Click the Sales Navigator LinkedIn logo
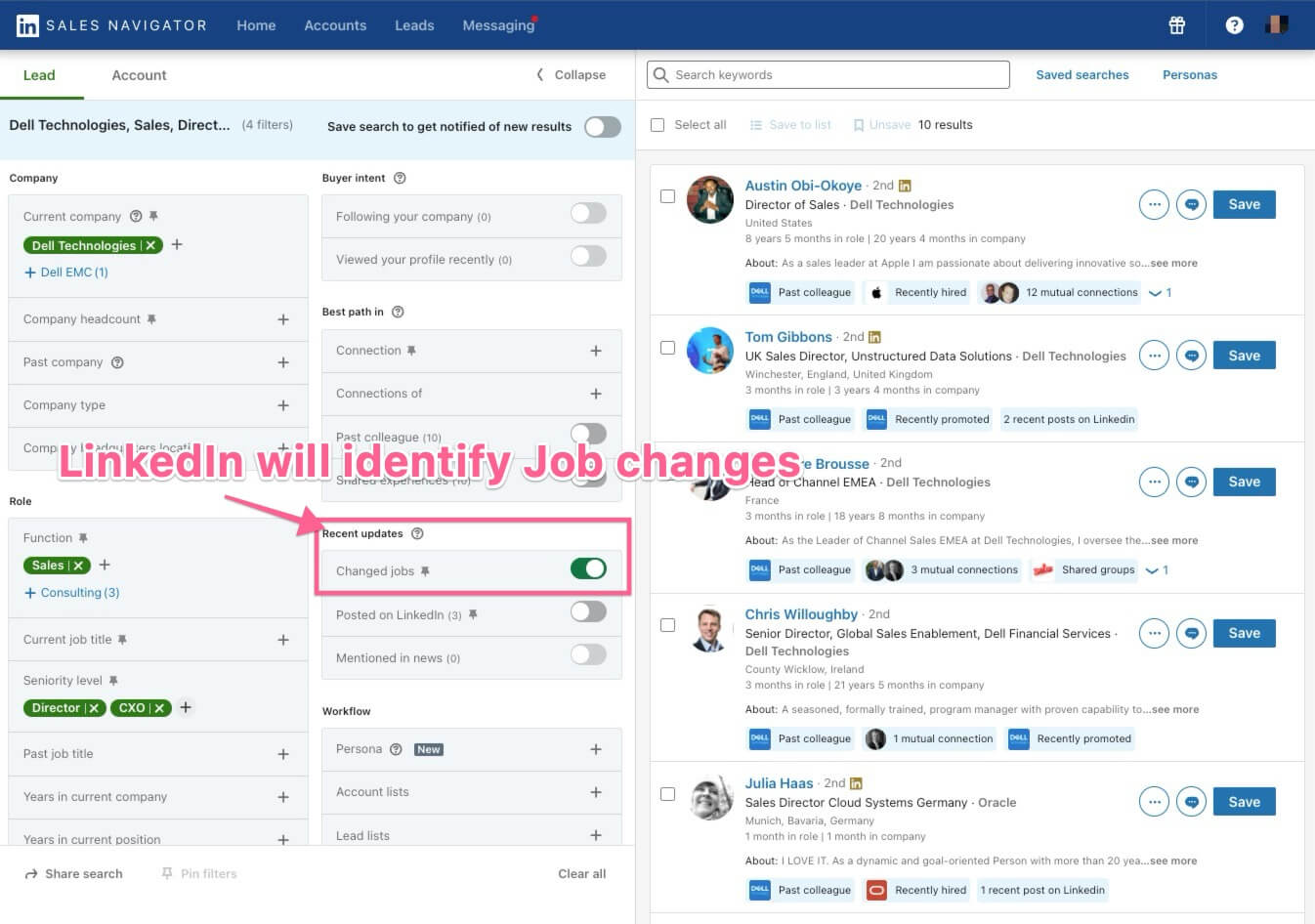Image resolution: width=1315 pixels, height=924 pixels. pyautogui.click(x=27, y=25)
